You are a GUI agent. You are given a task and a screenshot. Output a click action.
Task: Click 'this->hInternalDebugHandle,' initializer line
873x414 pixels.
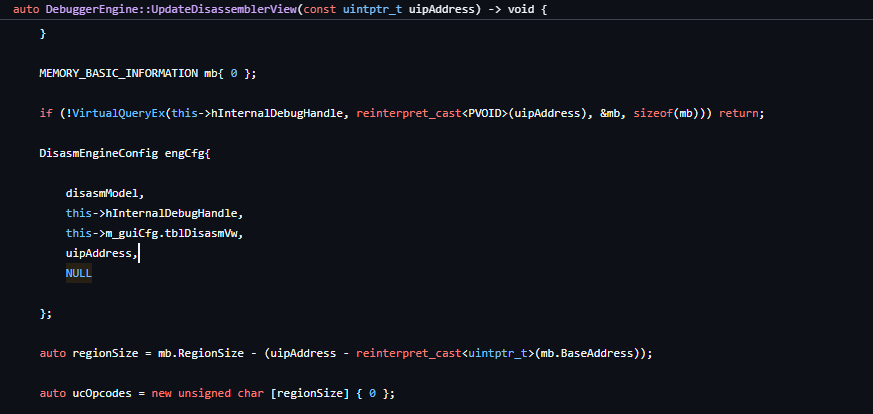tap(155, 214)
